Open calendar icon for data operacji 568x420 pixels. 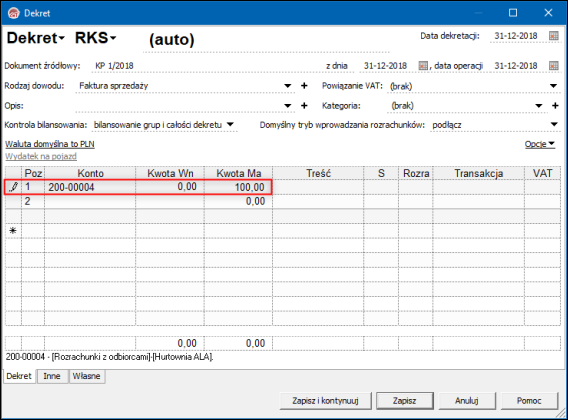click(554, 66)
